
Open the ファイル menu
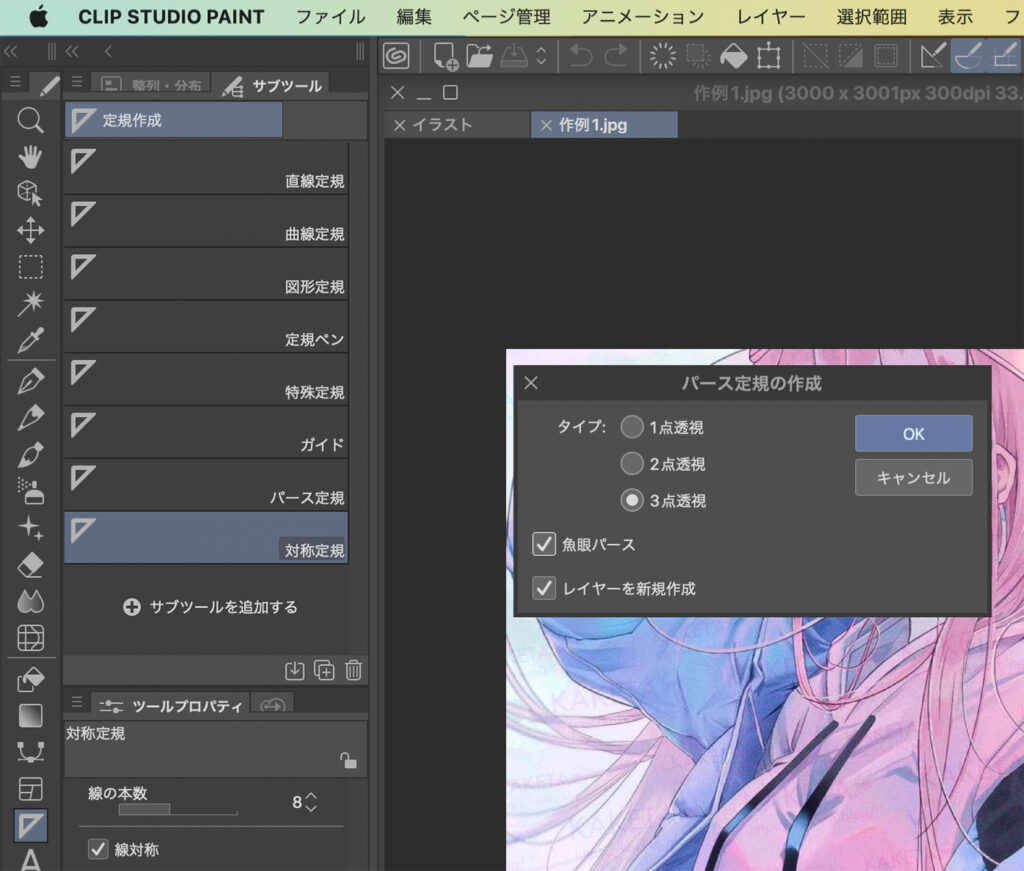tap(330, 17)
